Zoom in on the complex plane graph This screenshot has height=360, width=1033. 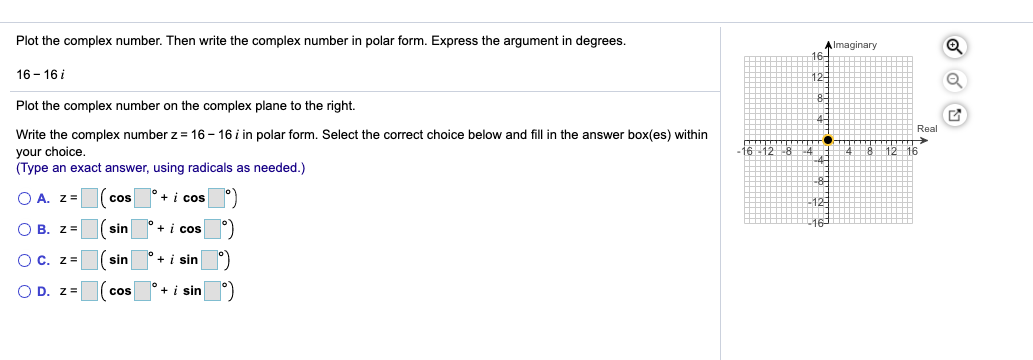(x=953, y=47)
